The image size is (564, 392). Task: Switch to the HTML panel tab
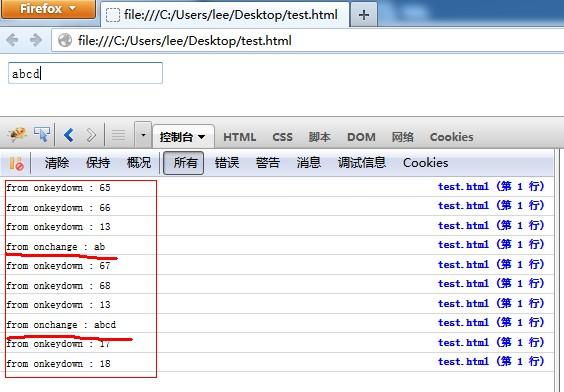240,137
